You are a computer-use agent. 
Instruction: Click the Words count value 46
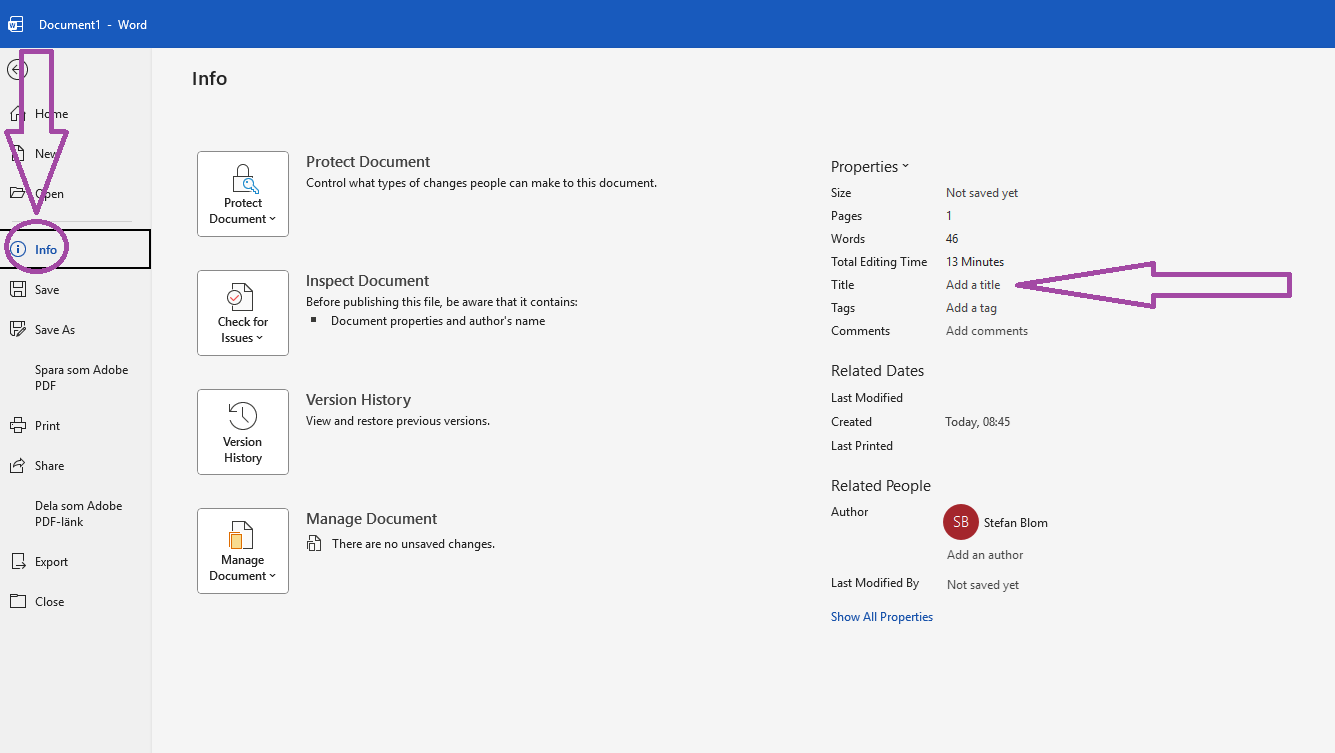[952, 239]
